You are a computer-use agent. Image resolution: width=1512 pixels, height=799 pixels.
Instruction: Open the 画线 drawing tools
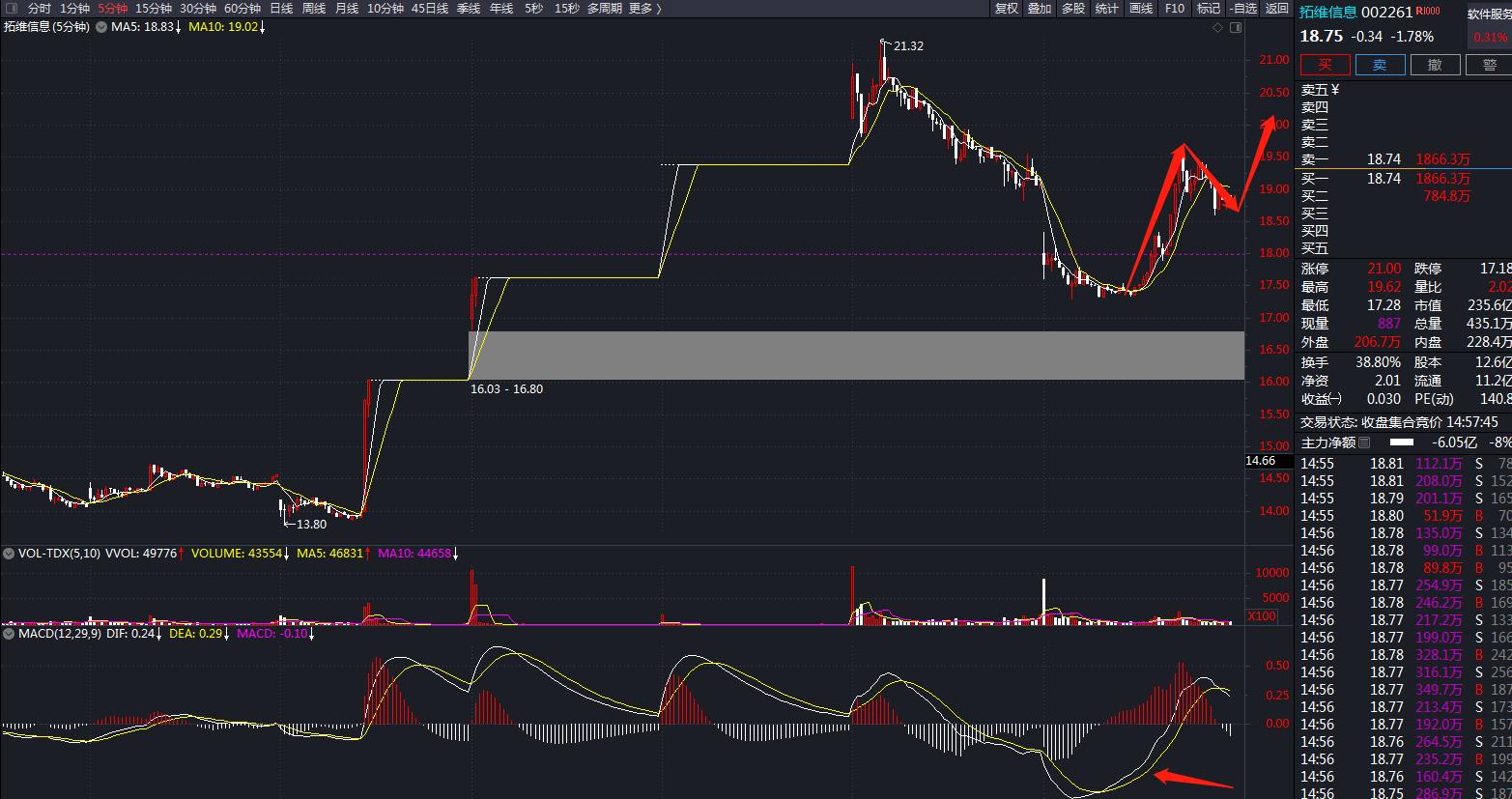[1141, 8]
